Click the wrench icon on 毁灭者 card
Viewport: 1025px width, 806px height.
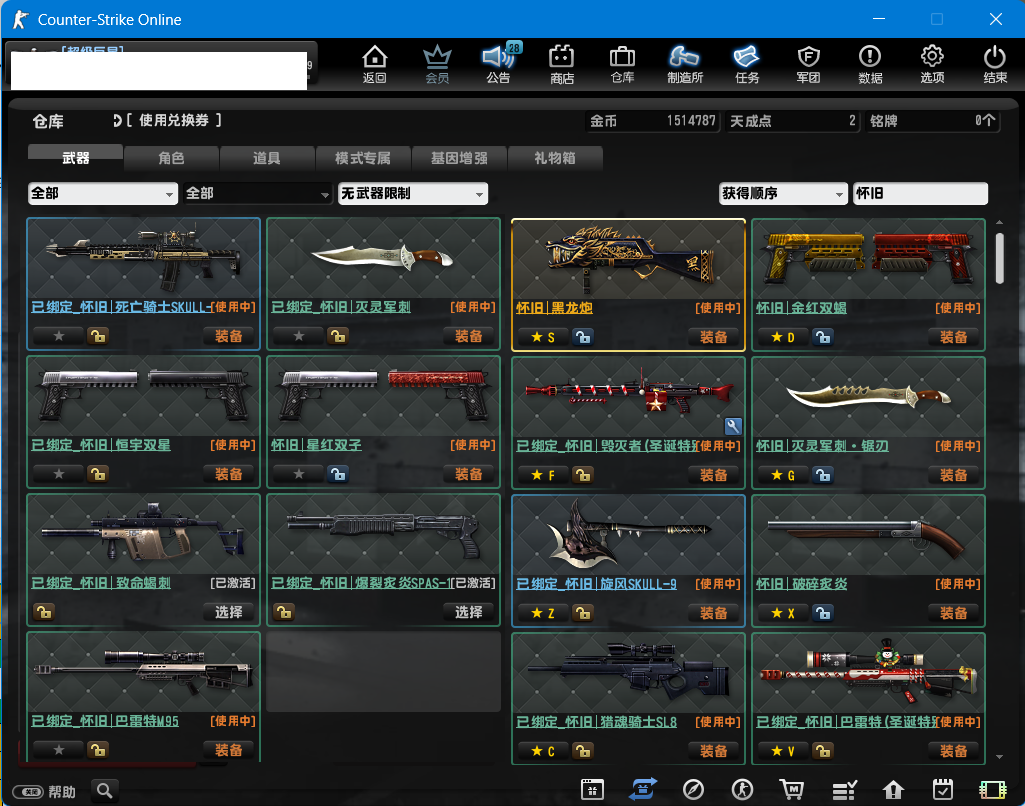733,426
